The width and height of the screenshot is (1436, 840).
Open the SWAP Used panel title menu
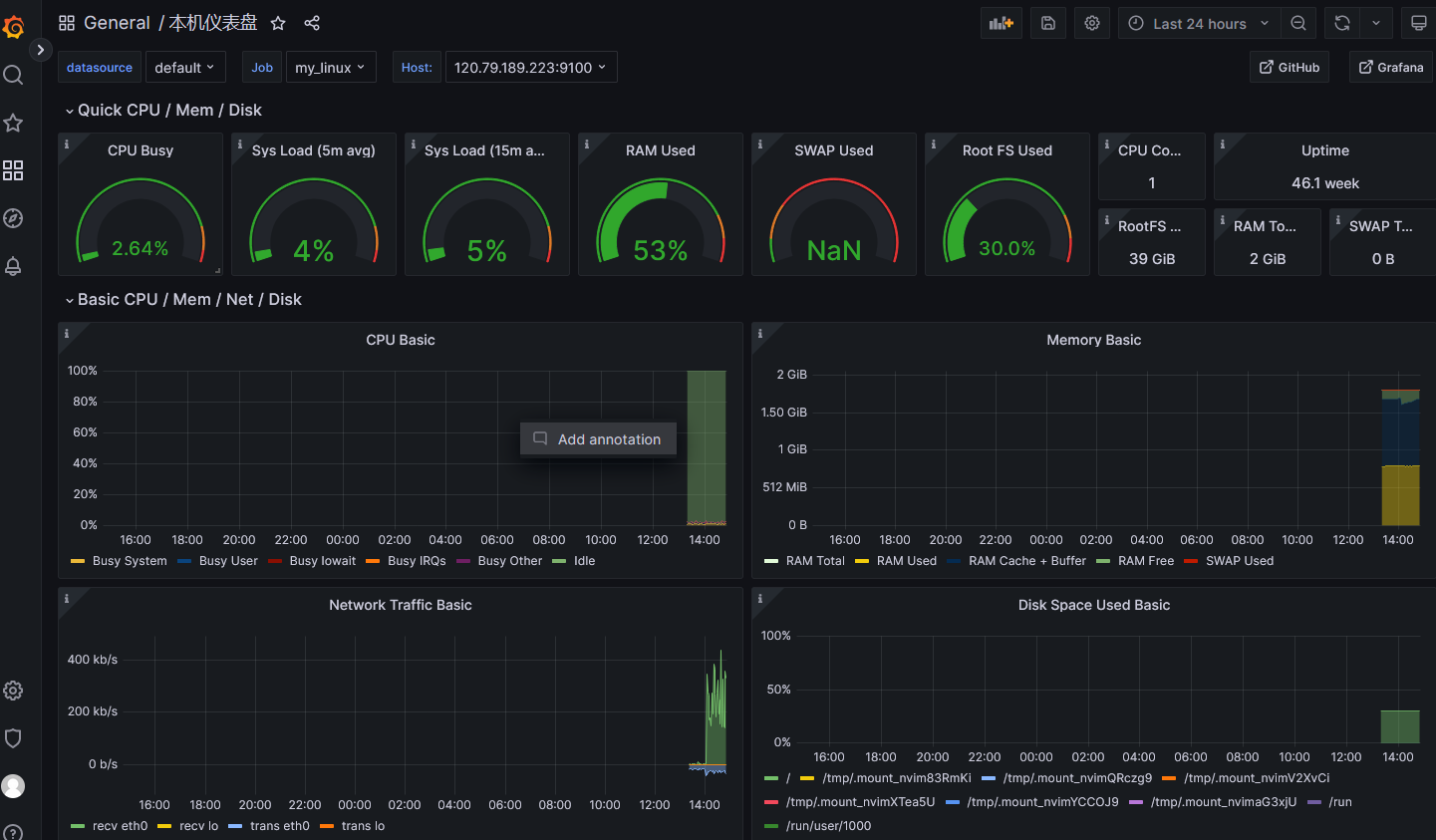[833, 150]
